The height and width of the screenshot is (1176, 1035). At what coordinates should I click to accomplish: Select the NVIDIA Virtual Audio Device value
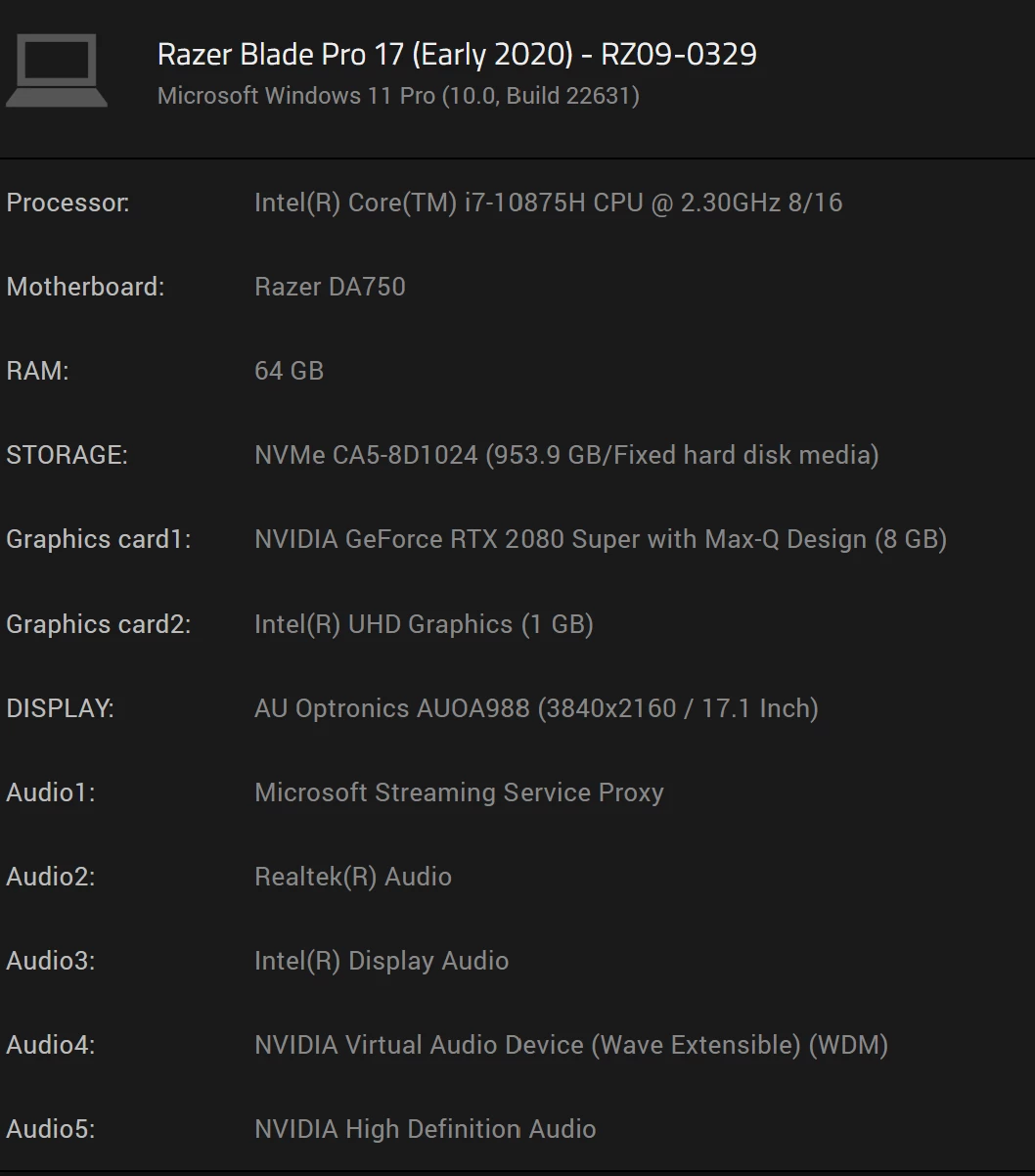(571, 1045)
